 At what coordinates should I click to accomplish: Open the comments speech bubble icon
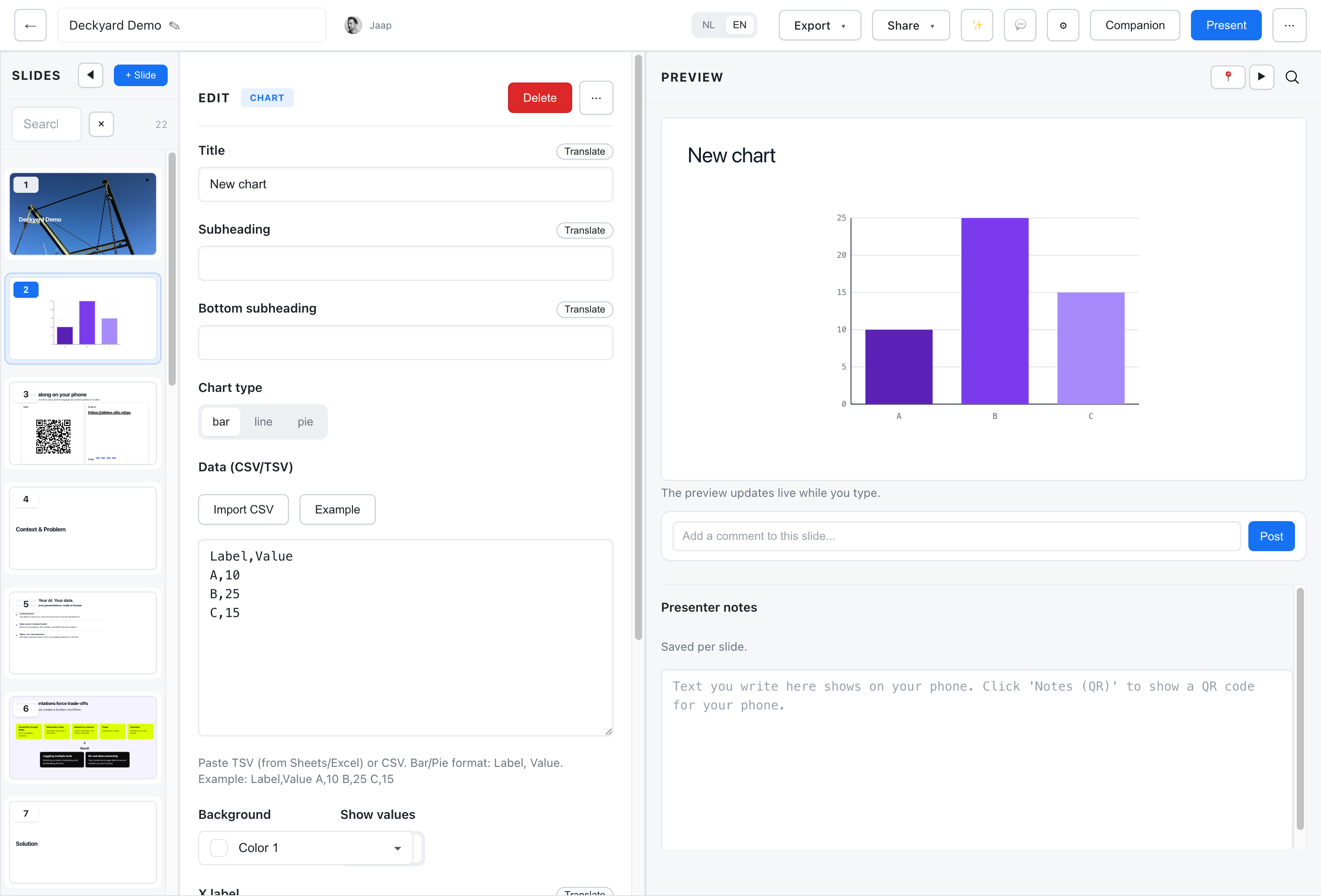[x=1020, y=26]
